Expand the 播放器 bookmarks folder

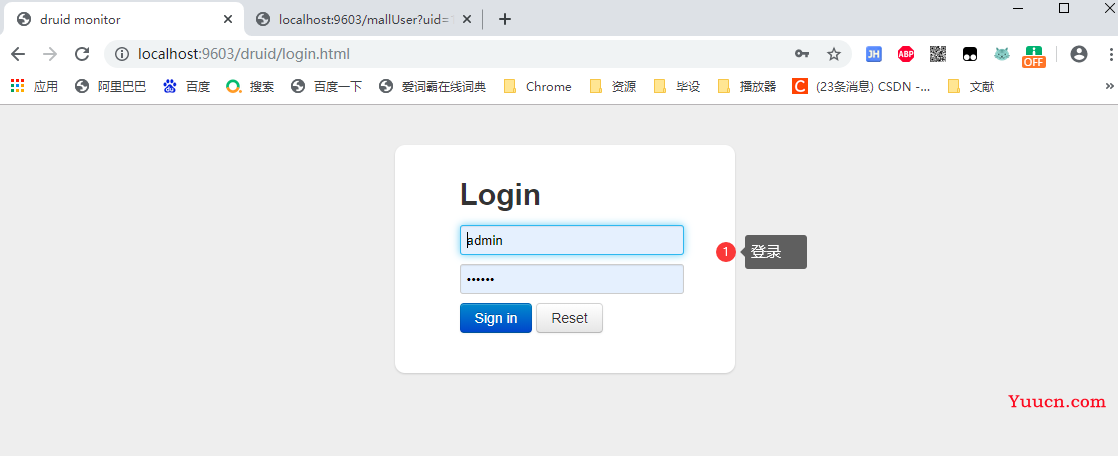(x=747, y=87)
